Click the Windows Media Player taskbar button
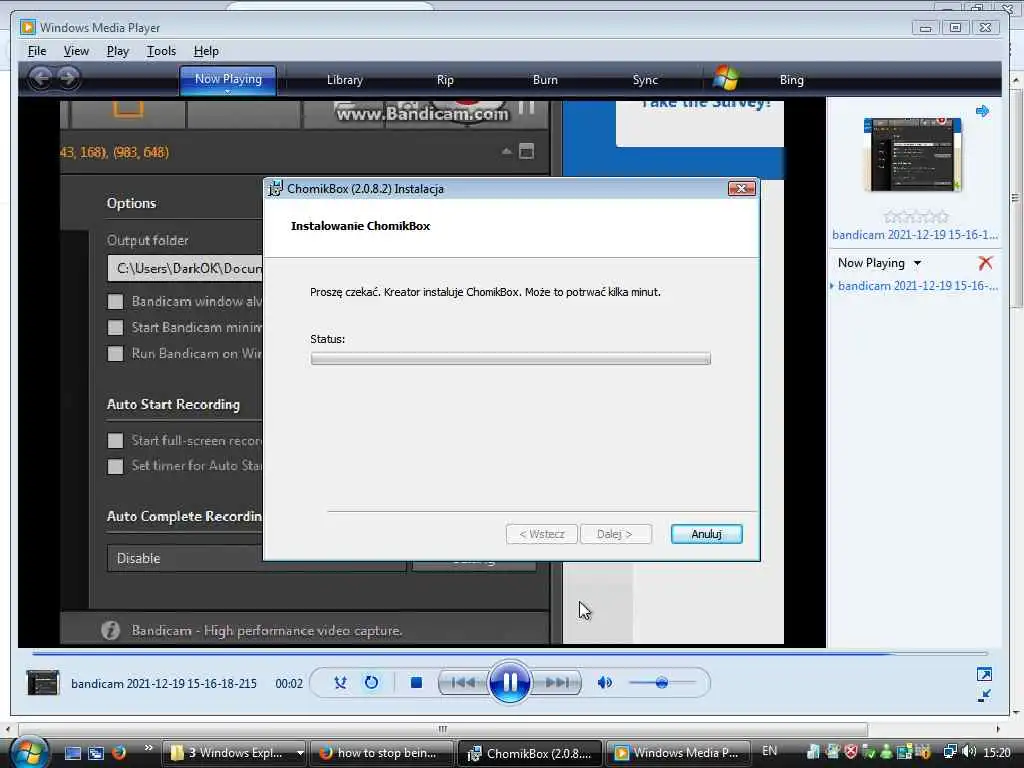Viewport: 1024px width, 768px height. (x=679, y=754)
